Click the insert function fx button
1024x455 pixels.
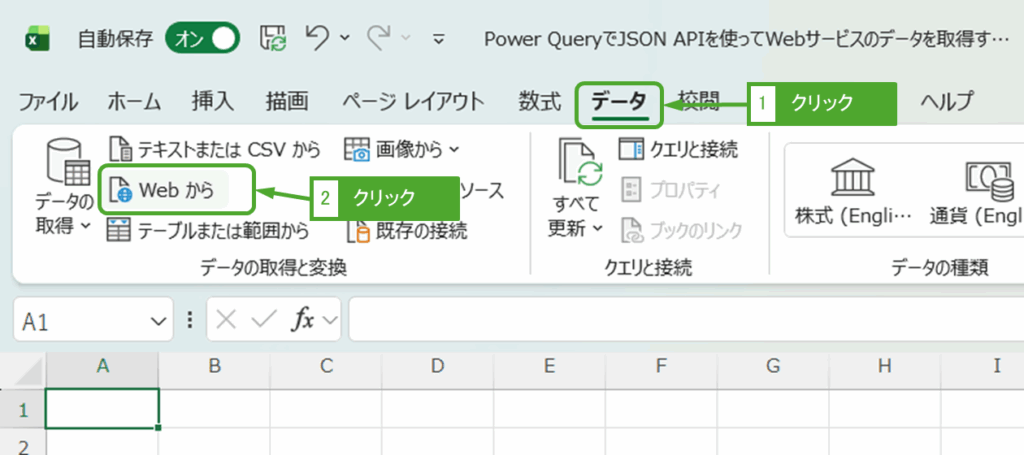click(303, 321)
